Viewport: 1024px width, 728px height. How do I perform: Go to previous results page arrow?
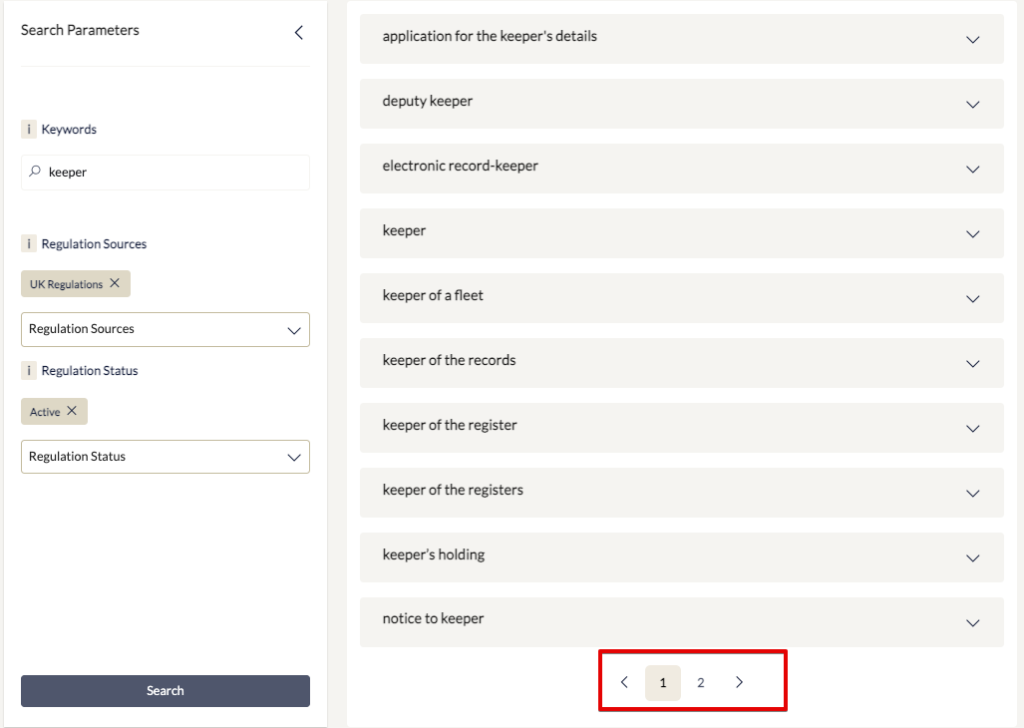tap(624, 682)
